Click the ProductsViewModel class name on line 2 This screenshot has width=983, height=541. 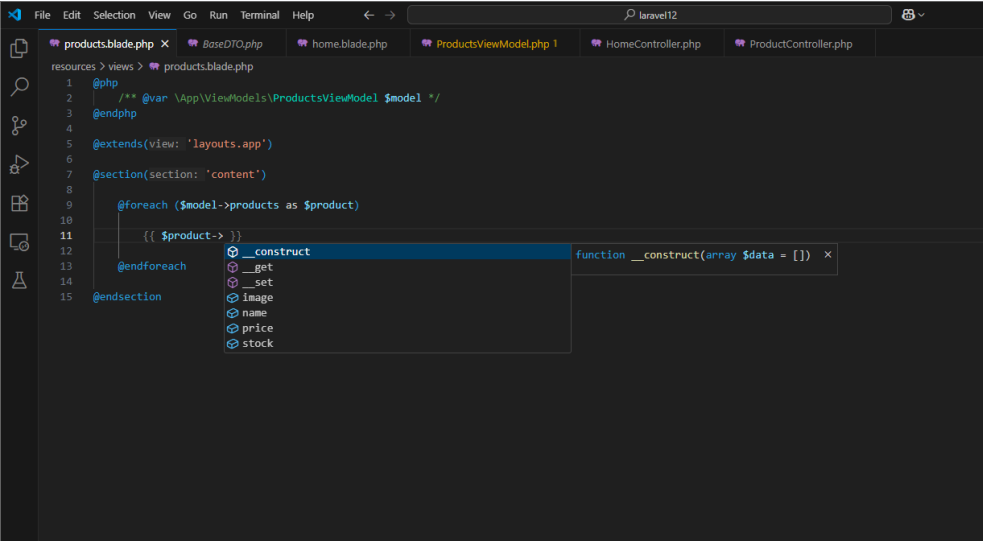coord(325,98)
